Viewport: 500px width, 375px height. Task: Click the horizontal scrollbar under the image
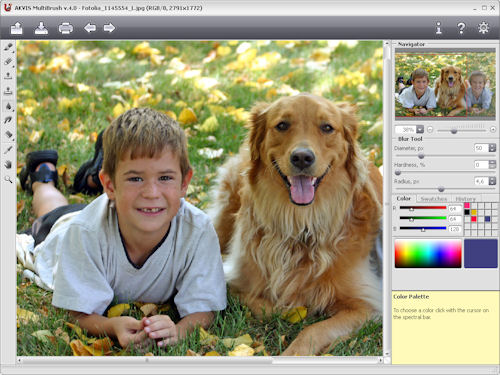[200, 360]
